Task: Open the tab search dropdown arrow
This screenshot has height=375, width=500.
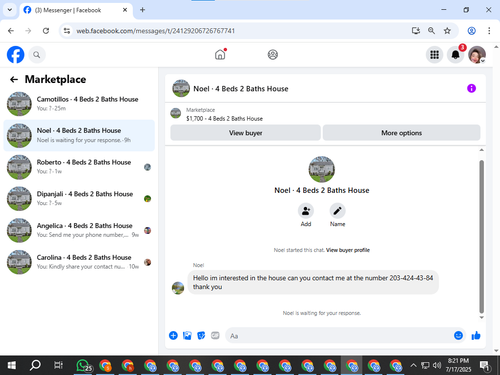Action: pos(10,10)
